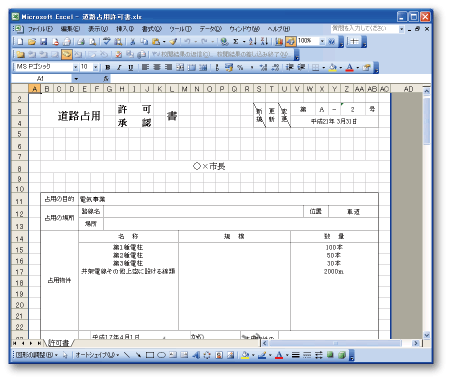The image size is (450, 380).
Task: Apply AutoSum with the sigma icon
Action: [236, 42]
